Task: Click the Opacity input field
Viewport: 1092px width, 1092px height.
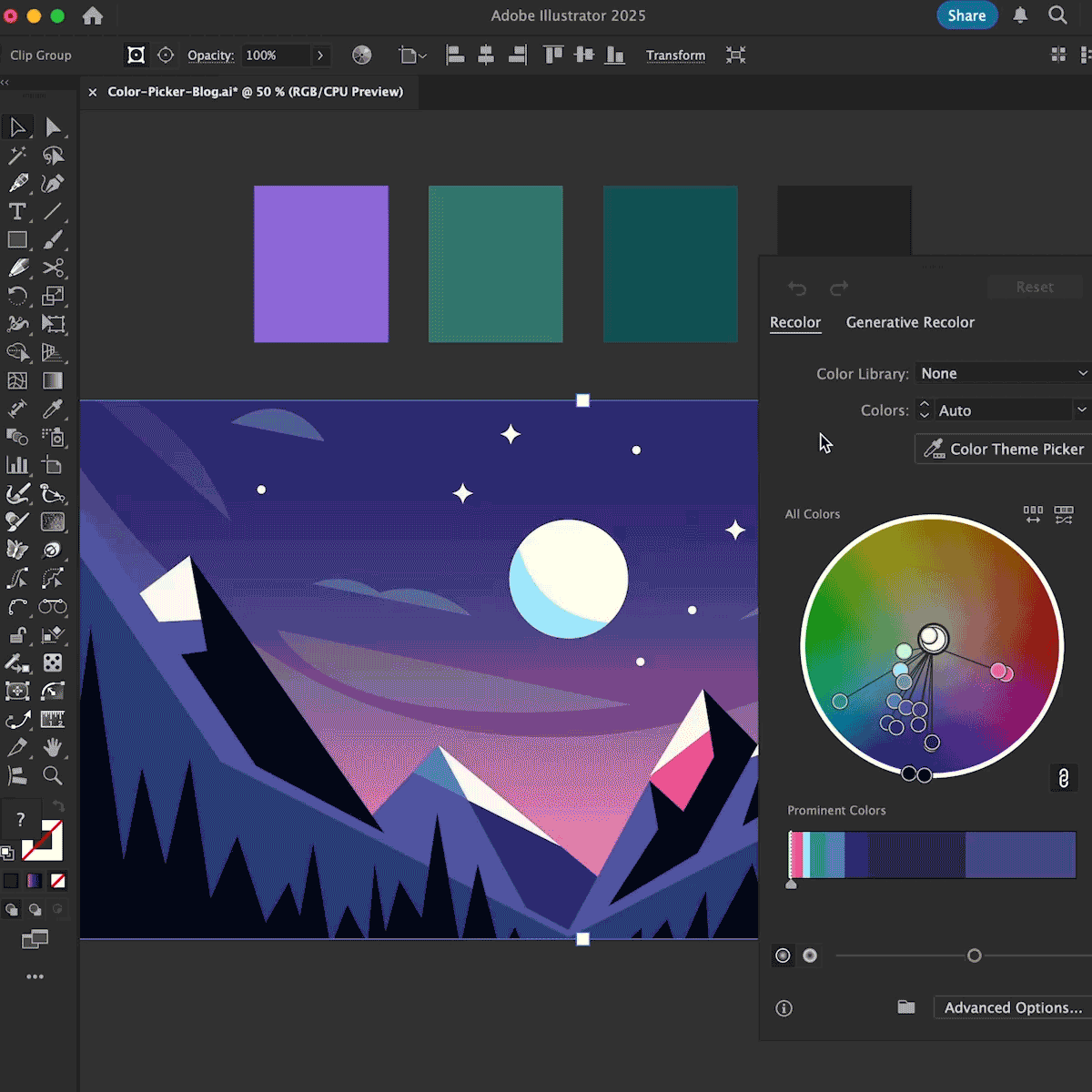Action: coord(275,56)
